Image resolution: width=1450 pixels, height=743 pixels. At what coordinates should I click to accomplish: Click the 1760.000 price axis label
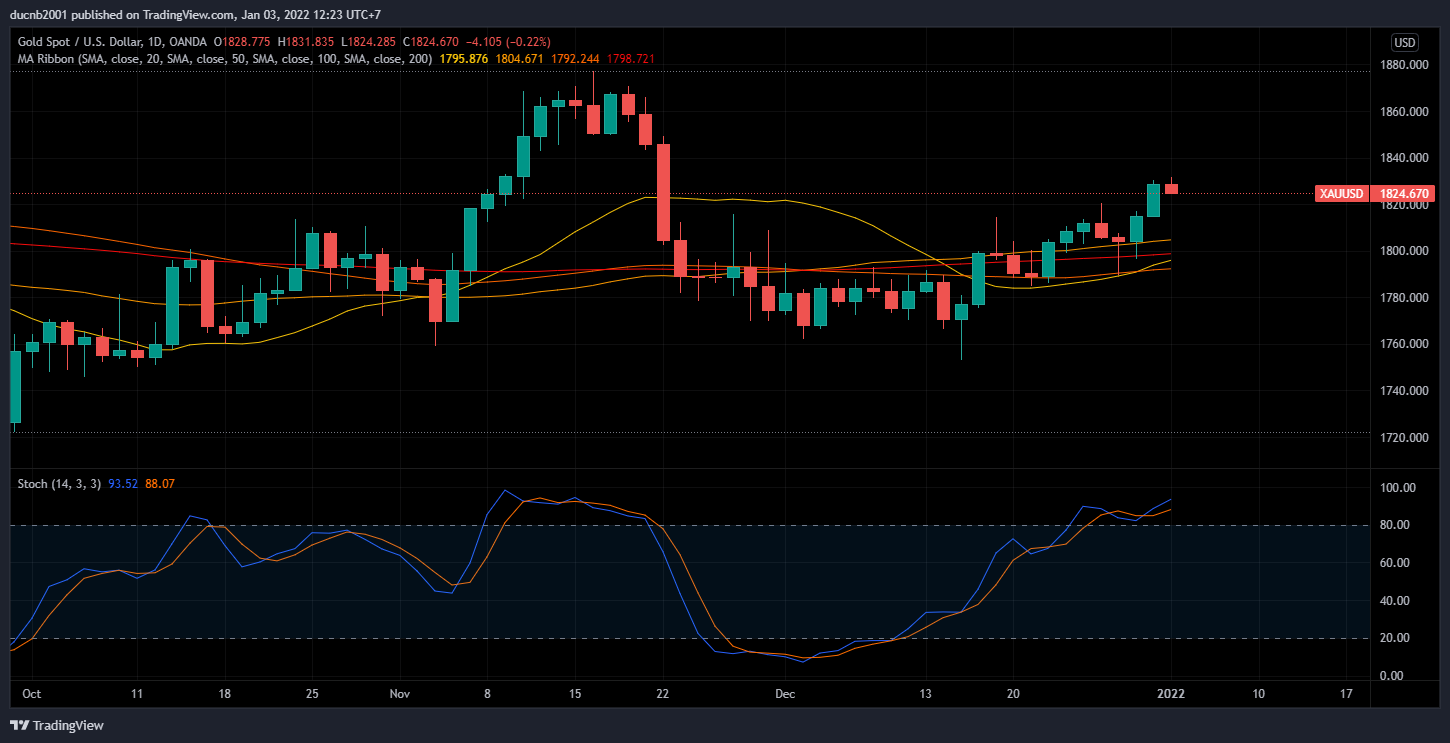pos(1404,344)
